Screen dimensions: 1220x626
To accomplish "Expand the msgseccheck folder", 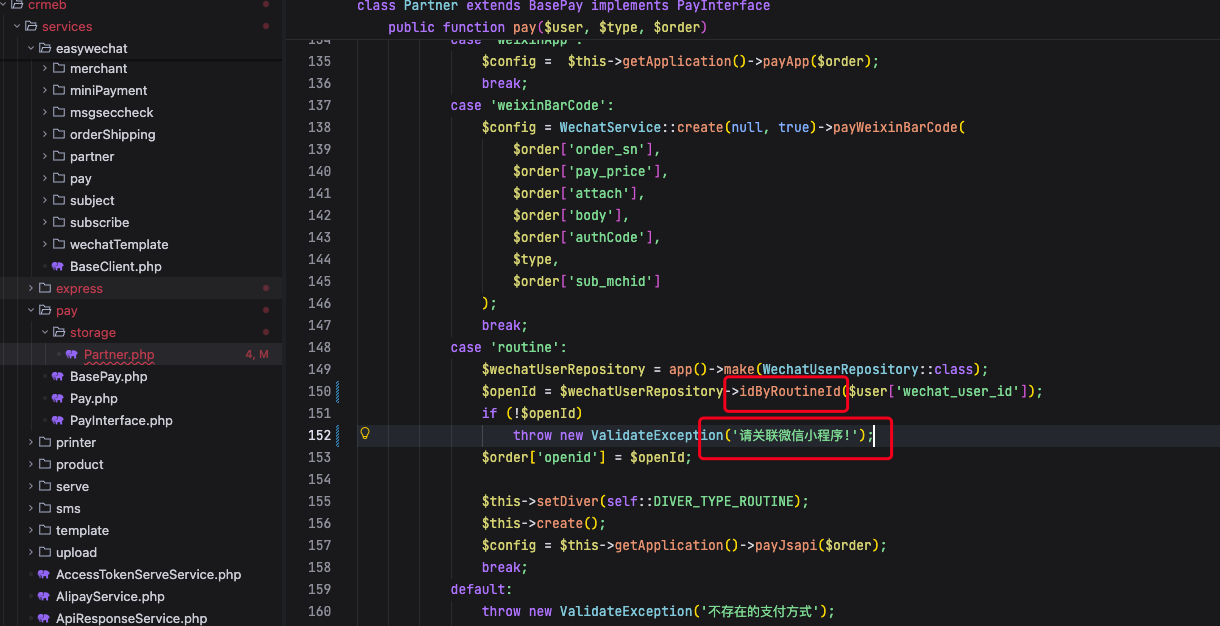I will [x=46, y=112].
